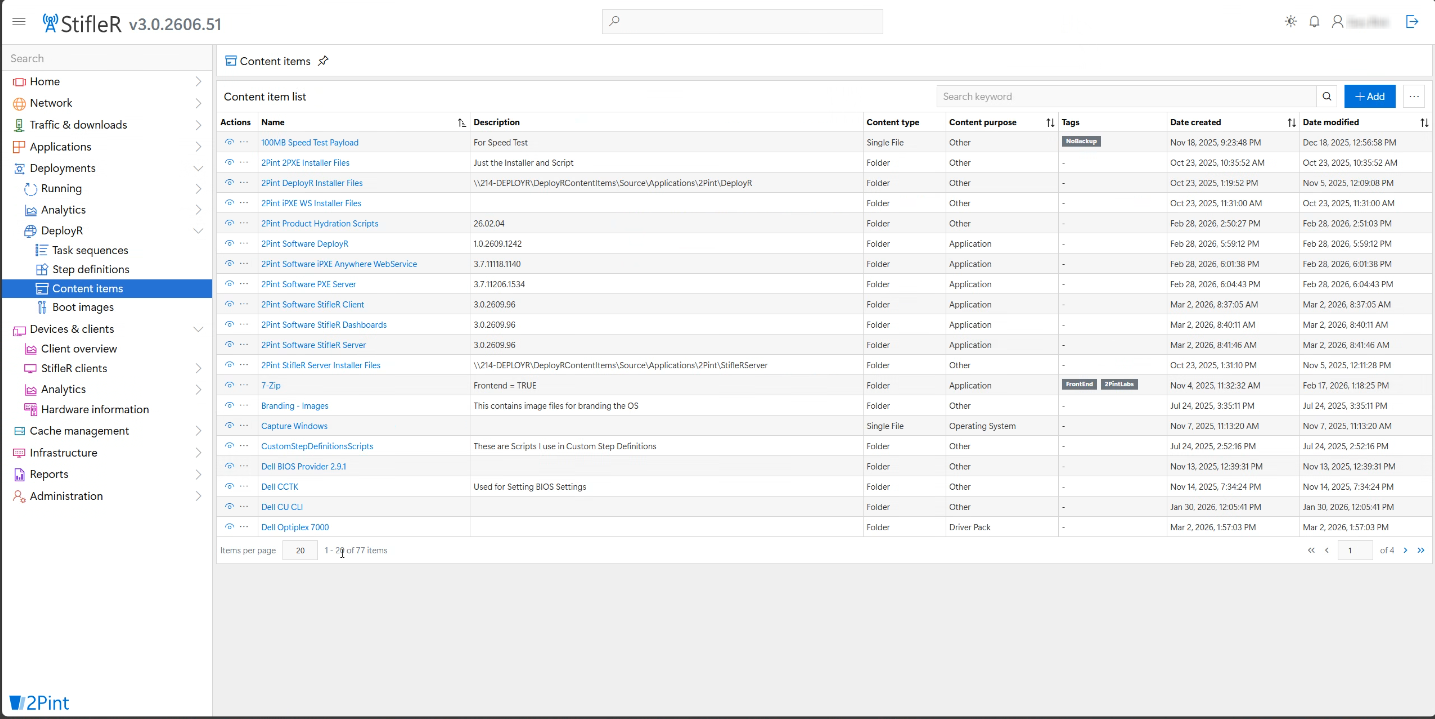
Task: Click the NoBackup tag
Action: [x=1081, y=142]
